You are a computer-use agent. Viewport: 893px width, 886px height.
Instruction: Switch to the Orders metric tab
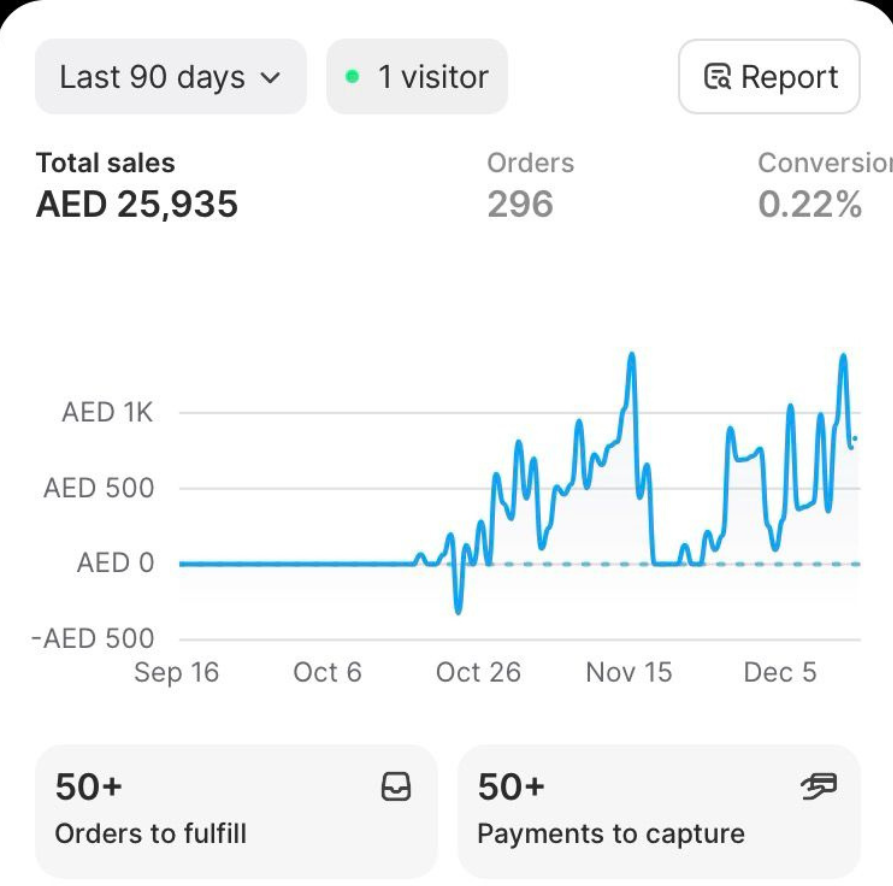[x=530, y=163]
